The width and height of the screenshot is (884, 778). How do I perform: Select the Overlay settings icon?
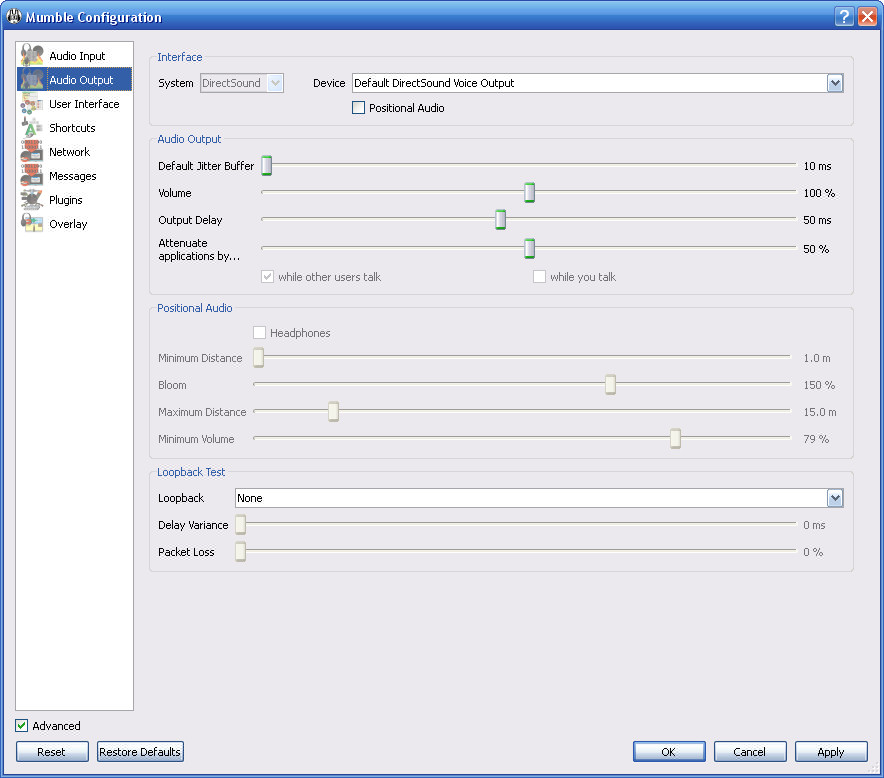pyautogui.click(x=32, y=224)
